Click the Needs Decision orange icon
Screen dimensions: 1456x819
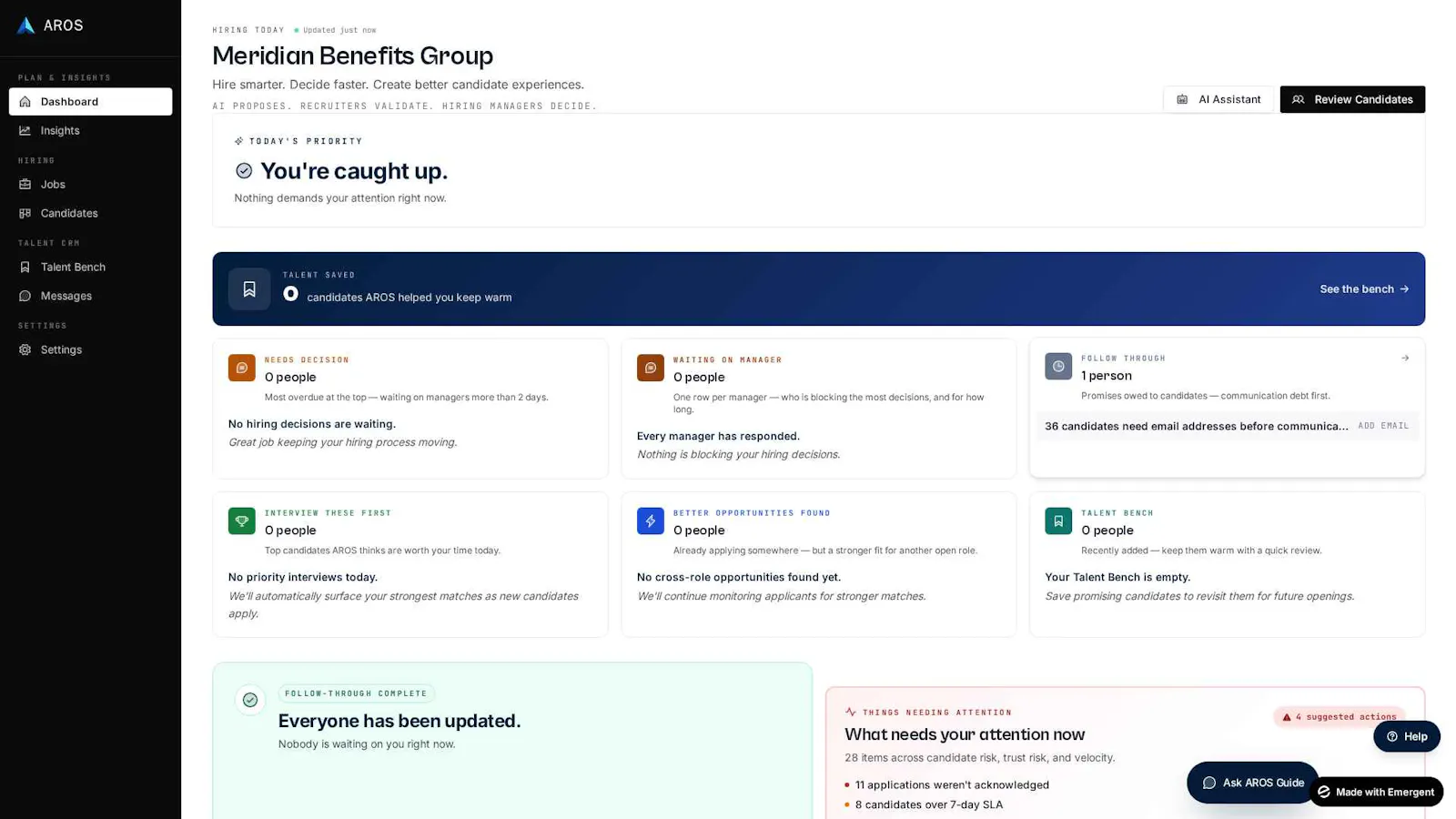click(242, 368)
